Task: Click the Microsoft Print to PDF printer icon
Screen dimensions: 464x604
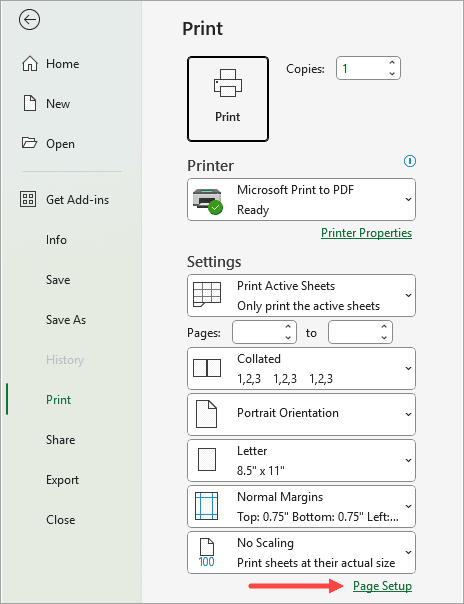Action: click(208, 201)
